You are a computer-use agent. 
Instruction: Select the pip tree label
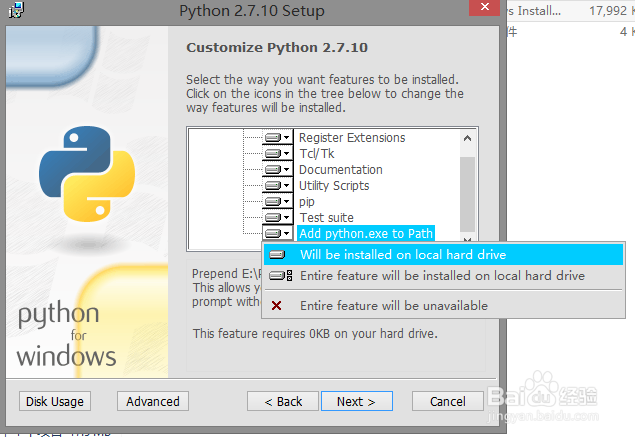(x=307, y=202)
